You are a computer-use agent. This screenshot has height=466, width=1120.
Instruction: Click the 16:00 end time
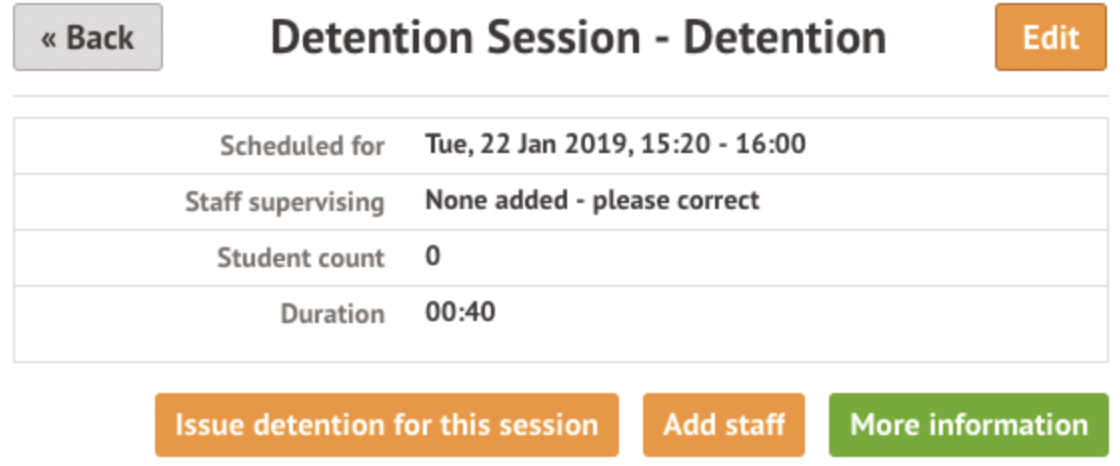click(x=771, y=145)
